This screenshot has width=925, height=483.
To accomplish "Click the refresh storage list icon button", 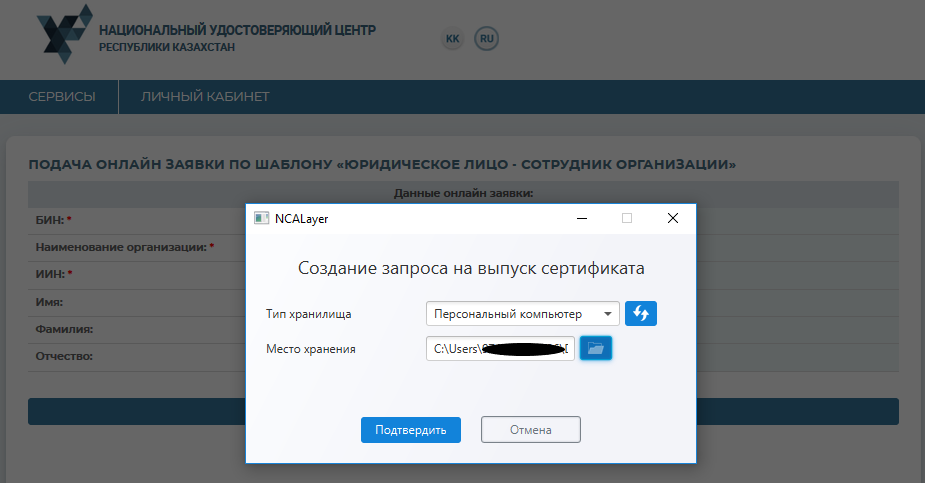I will (x=641, y=314).
